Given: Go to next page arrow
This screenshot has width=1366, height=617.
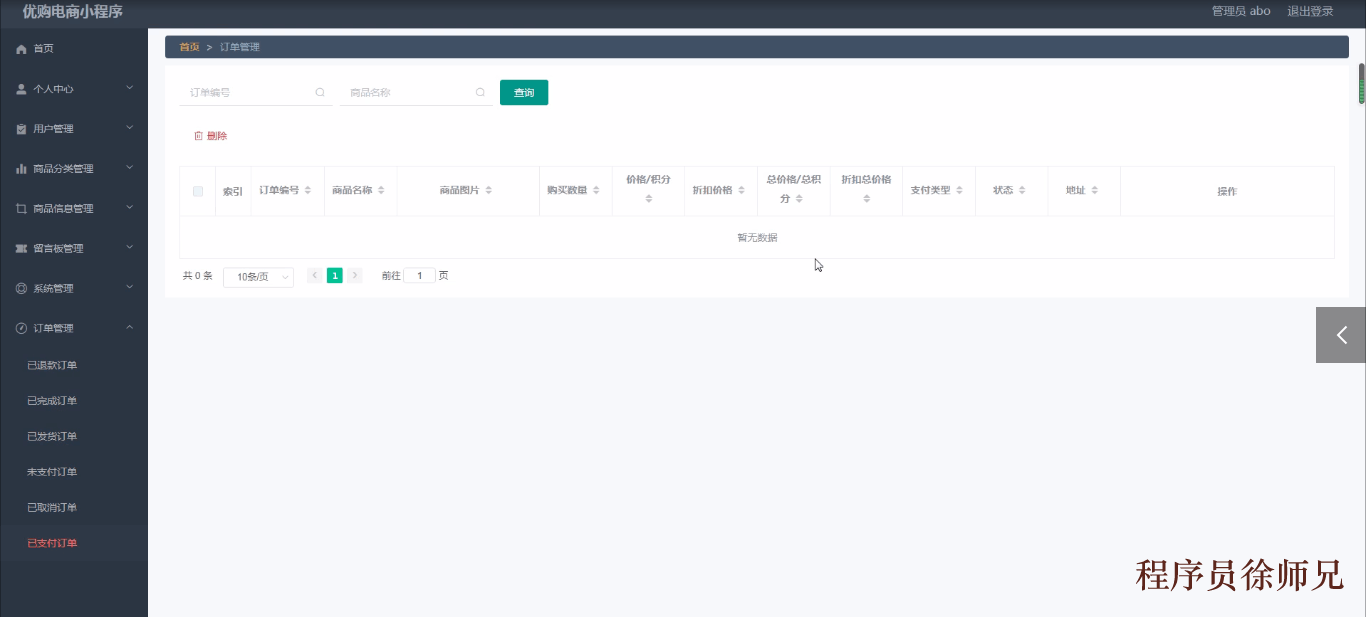Looking at the screenshot, I should click(355, 276).
